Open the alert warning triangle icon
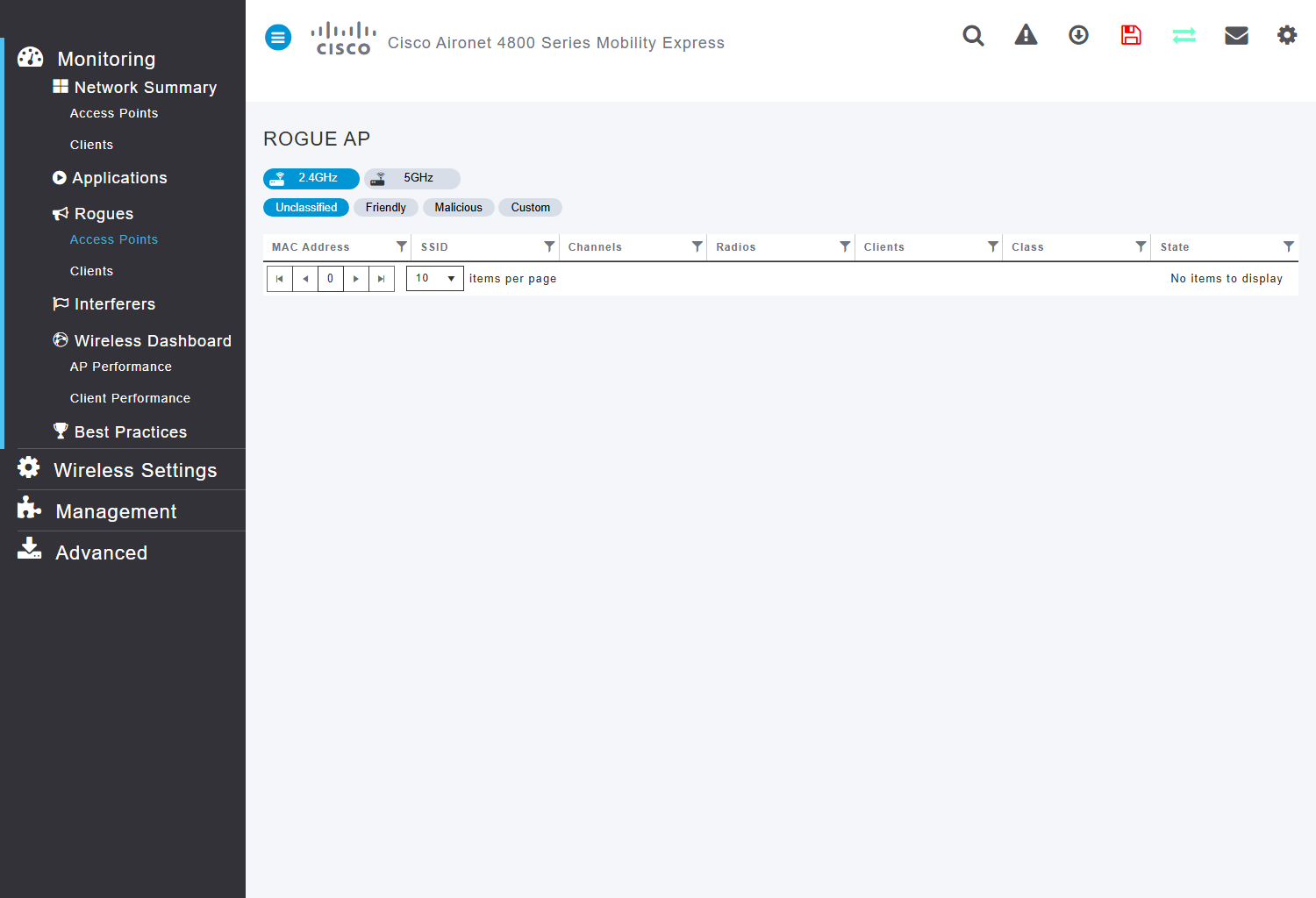This screenshot has height=898, width=1316. [x=1026, y=35]
